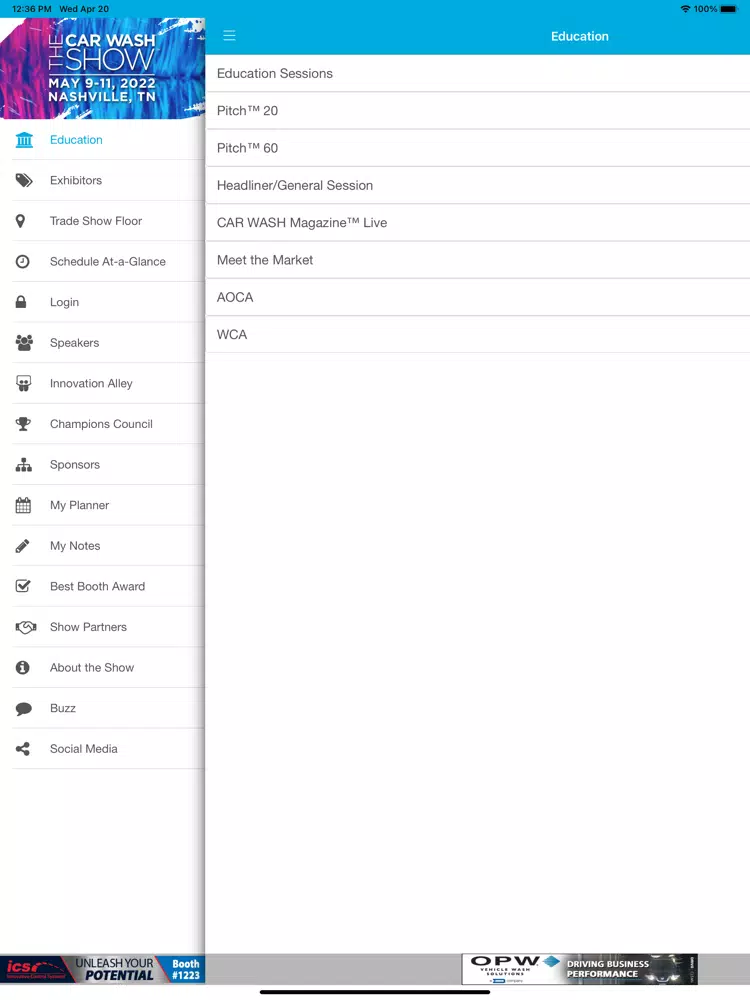Click the Login padlock icon
Image resolution: width=750 pixels, height=1000 pixels.
(21, 302)
